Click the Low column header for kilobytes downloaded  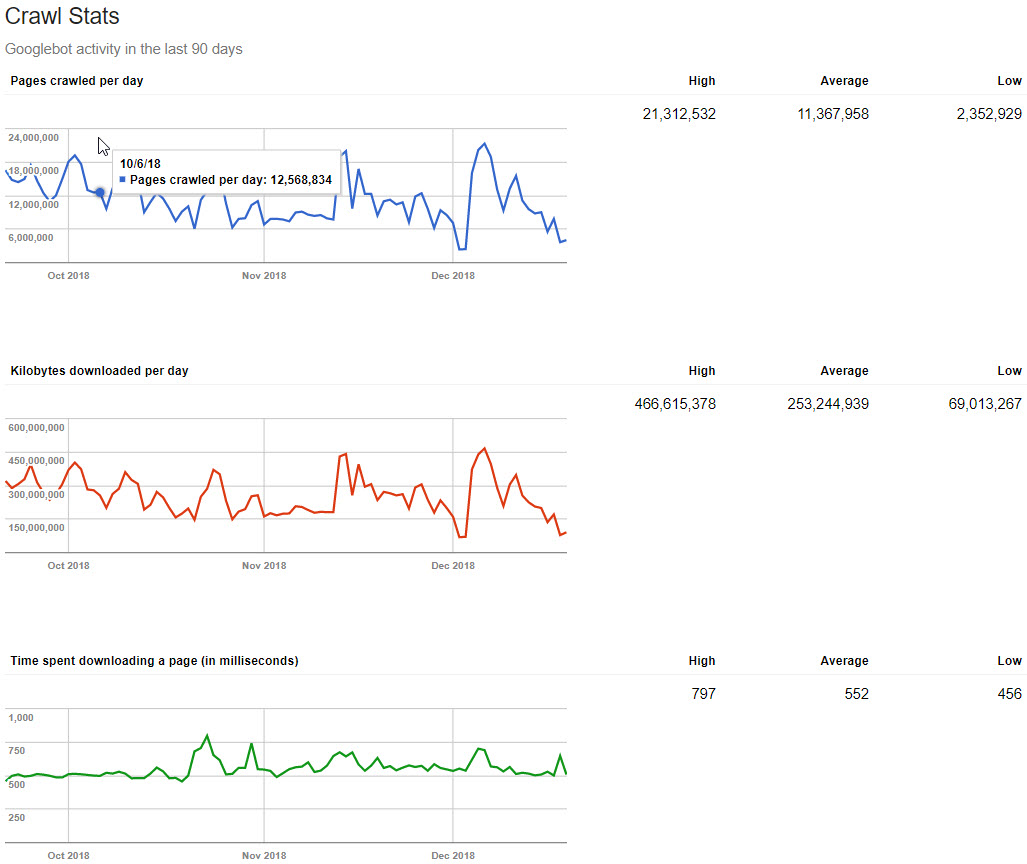click(1009, 371)
